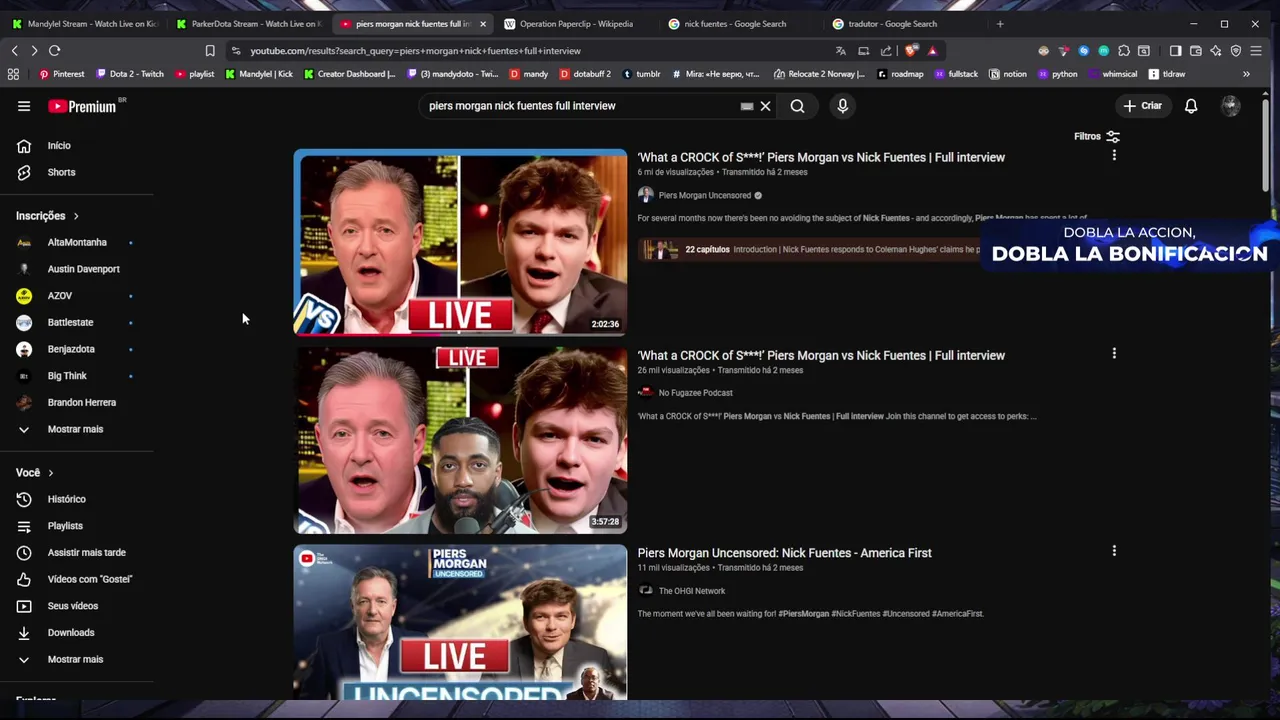Expand Mostrar mais under Inscrições

[76, 429]
